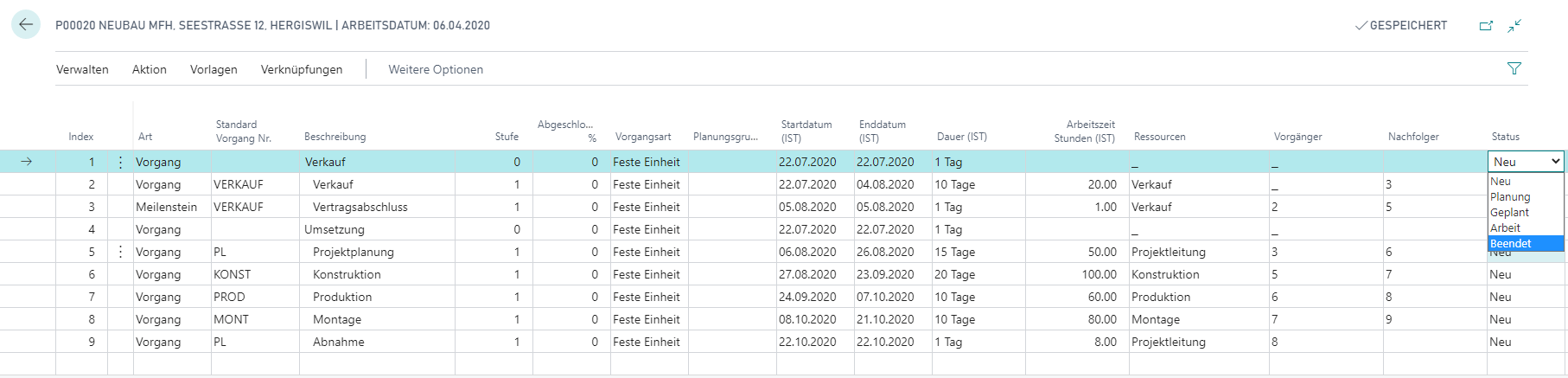
Task: Click the Status Neu cell in Montage row
Action: pos(1526,319)
